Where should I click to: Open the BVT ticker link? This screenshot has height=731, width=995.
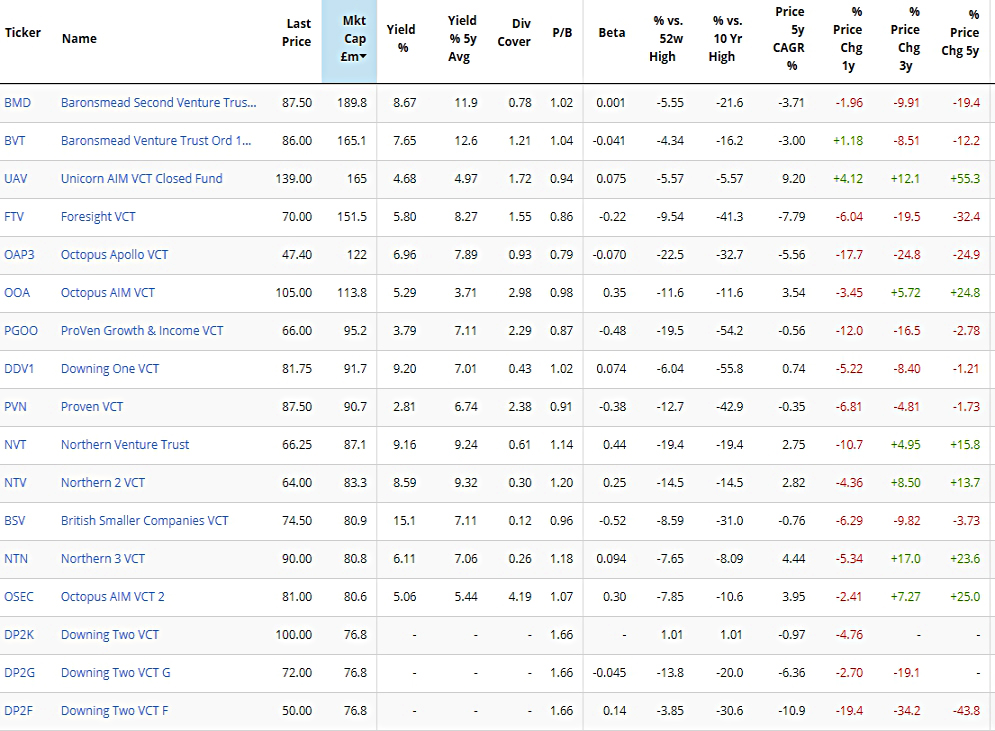pos(15,141)
